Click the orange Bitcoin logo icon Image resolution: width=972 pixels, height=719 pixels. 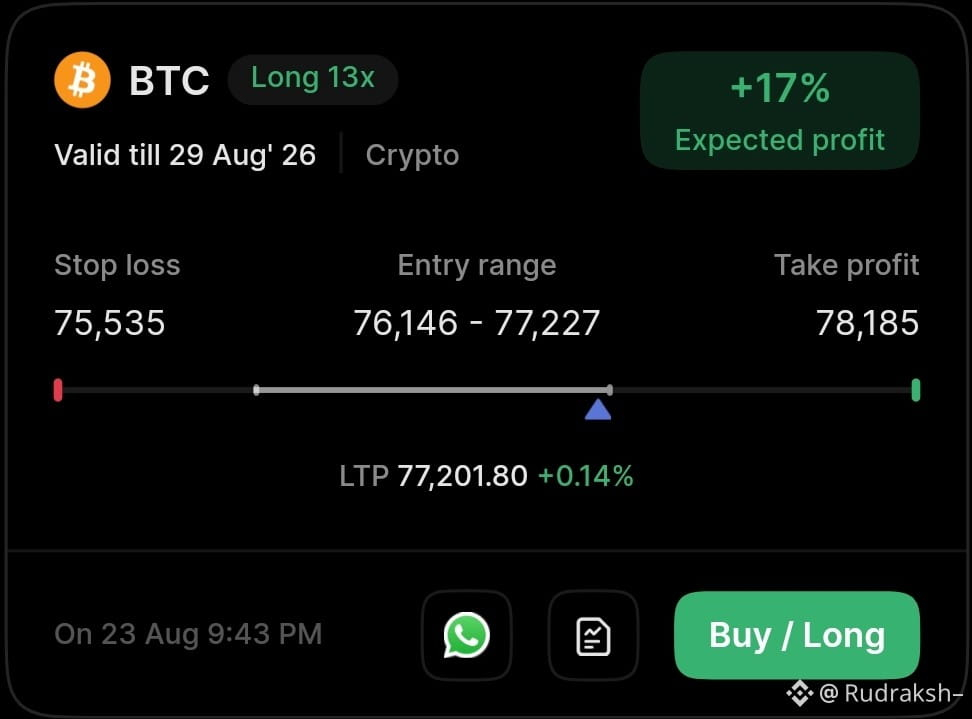click(x=82, y=80)
